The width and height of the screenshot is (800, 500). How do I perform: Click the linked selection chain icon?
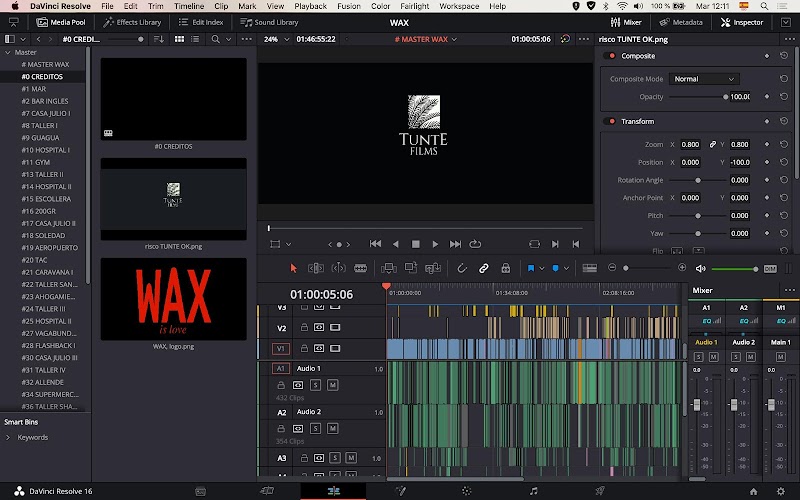[484, 268]
